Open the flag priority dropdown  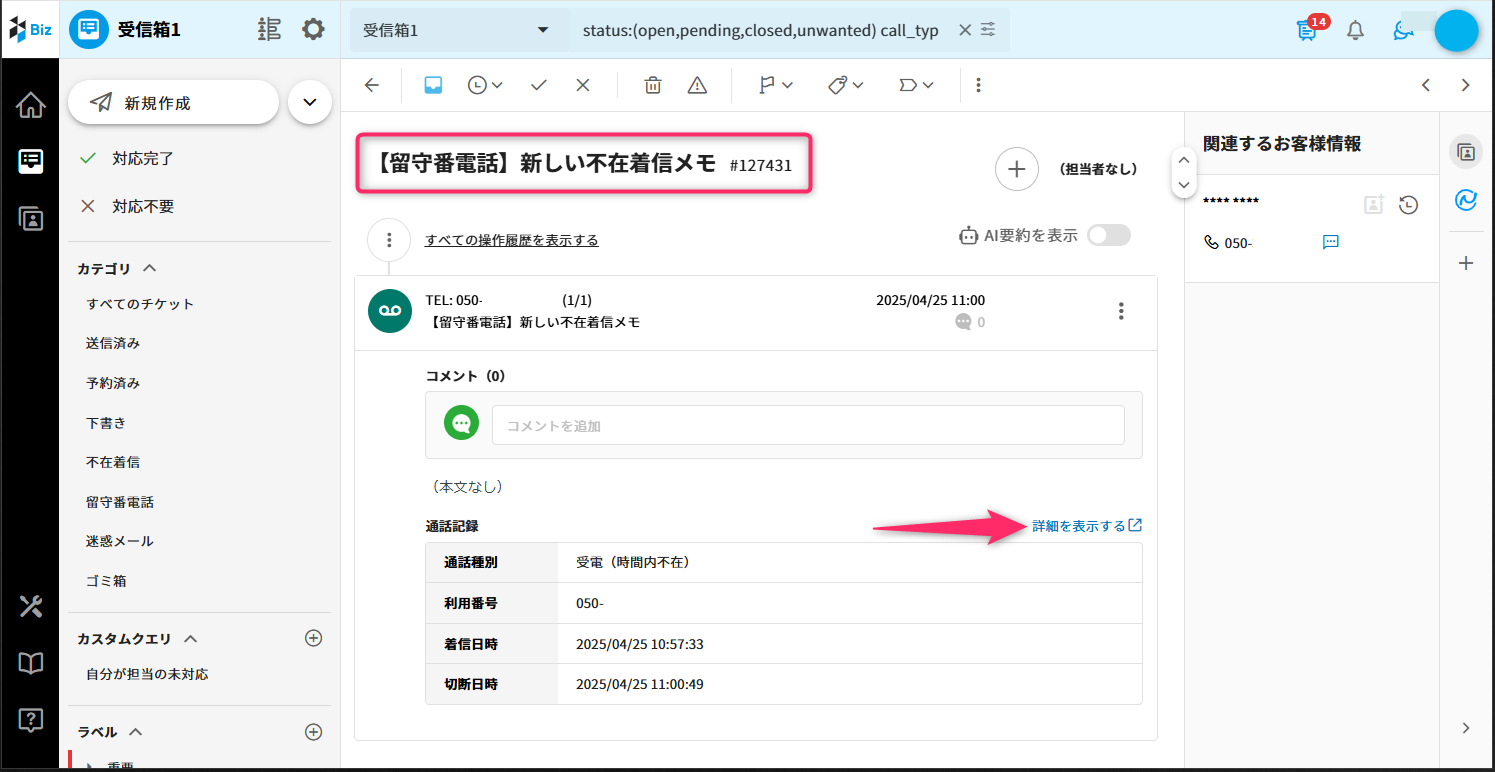[776, 85]
